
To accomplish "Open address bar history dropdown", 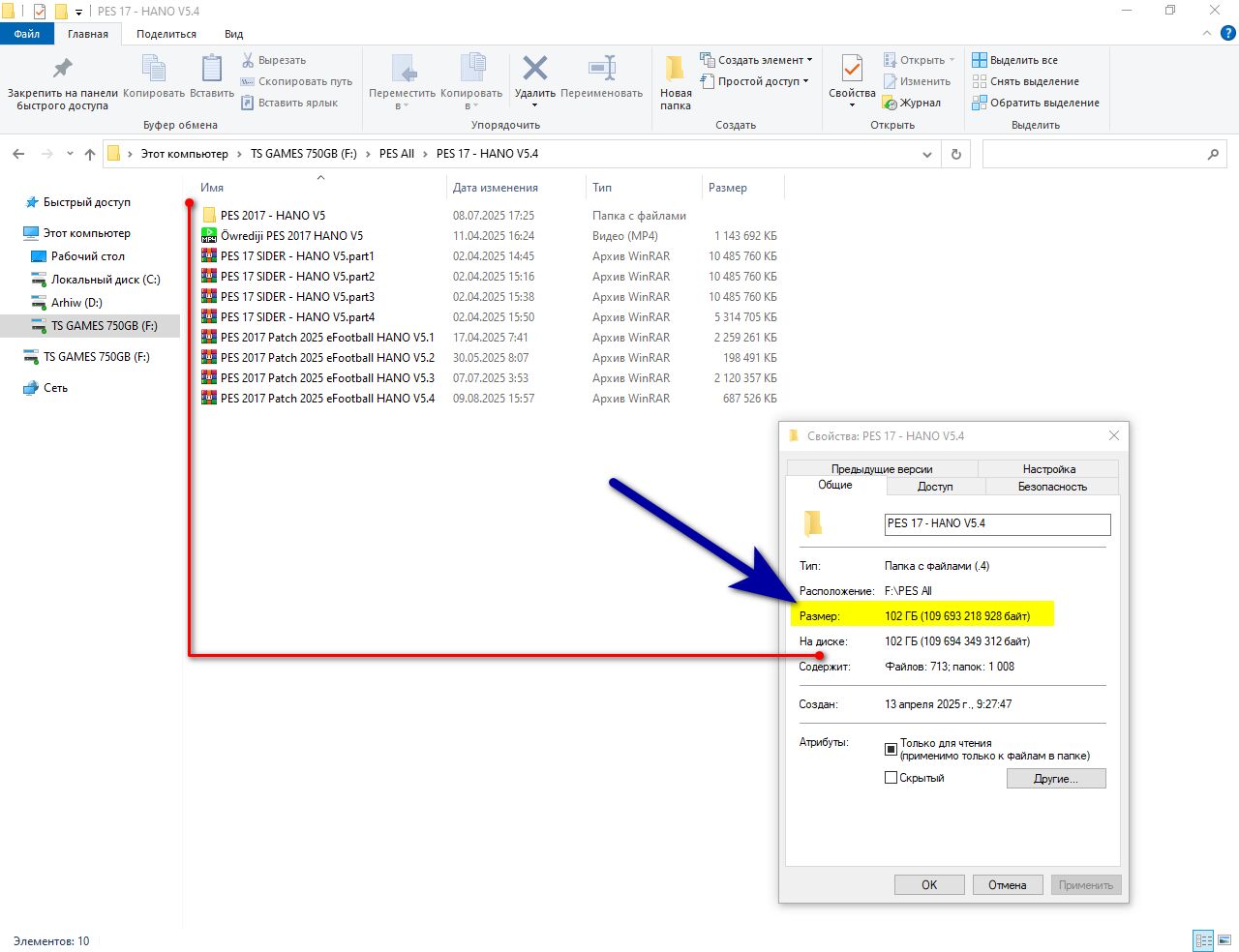I will click(927, 154).
